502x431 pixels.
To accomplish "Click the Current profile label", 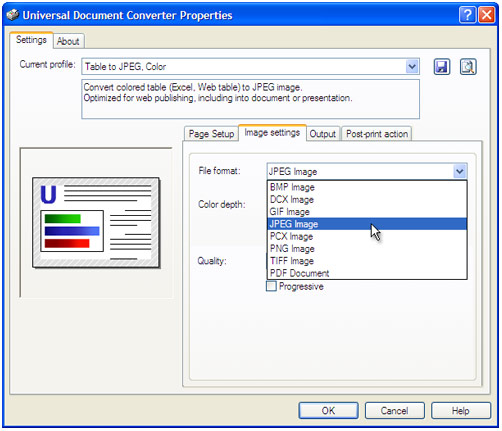I will pos(48,64).
